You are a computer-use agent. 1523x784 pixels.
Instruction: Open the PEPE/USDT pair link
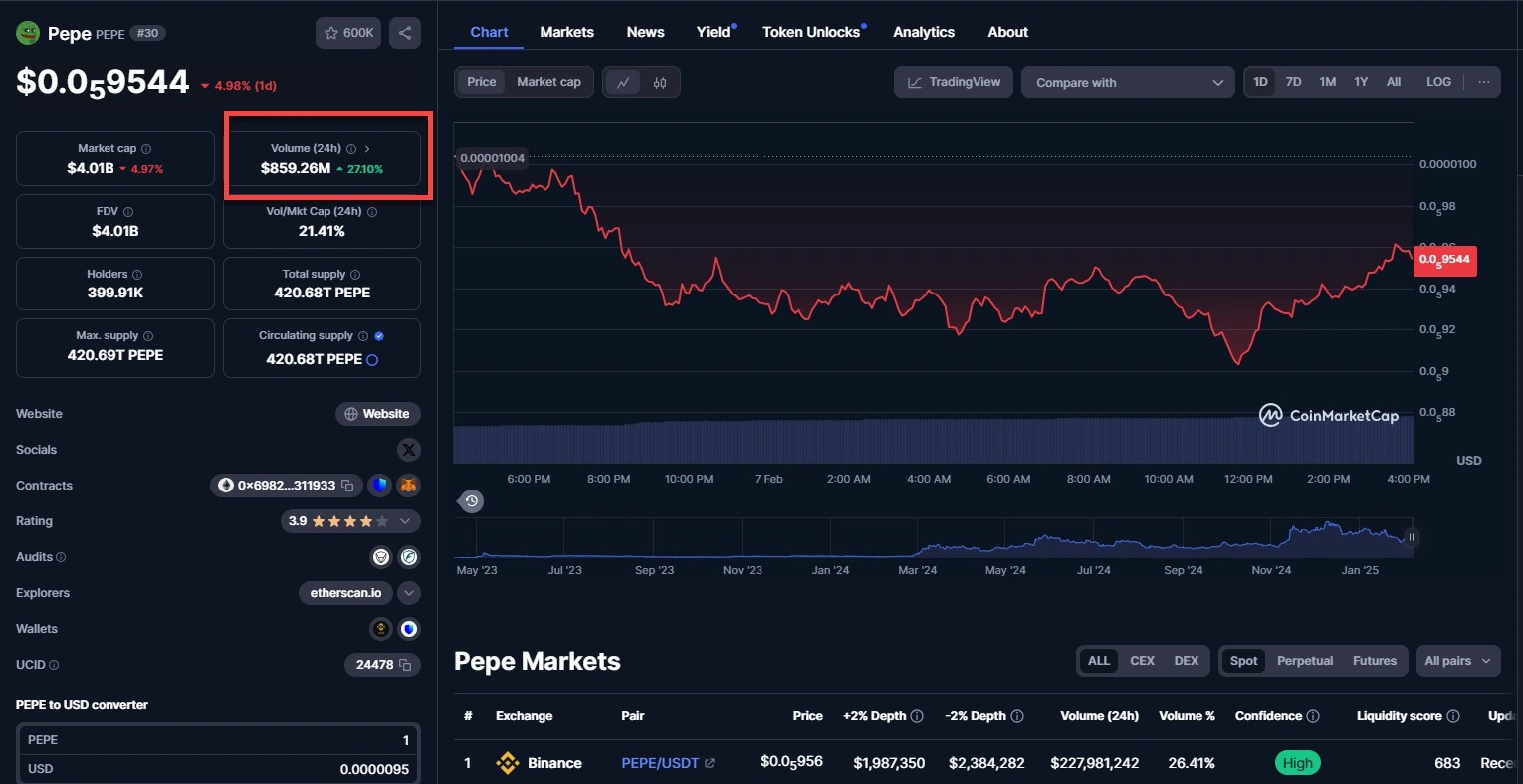coord(660,763)
